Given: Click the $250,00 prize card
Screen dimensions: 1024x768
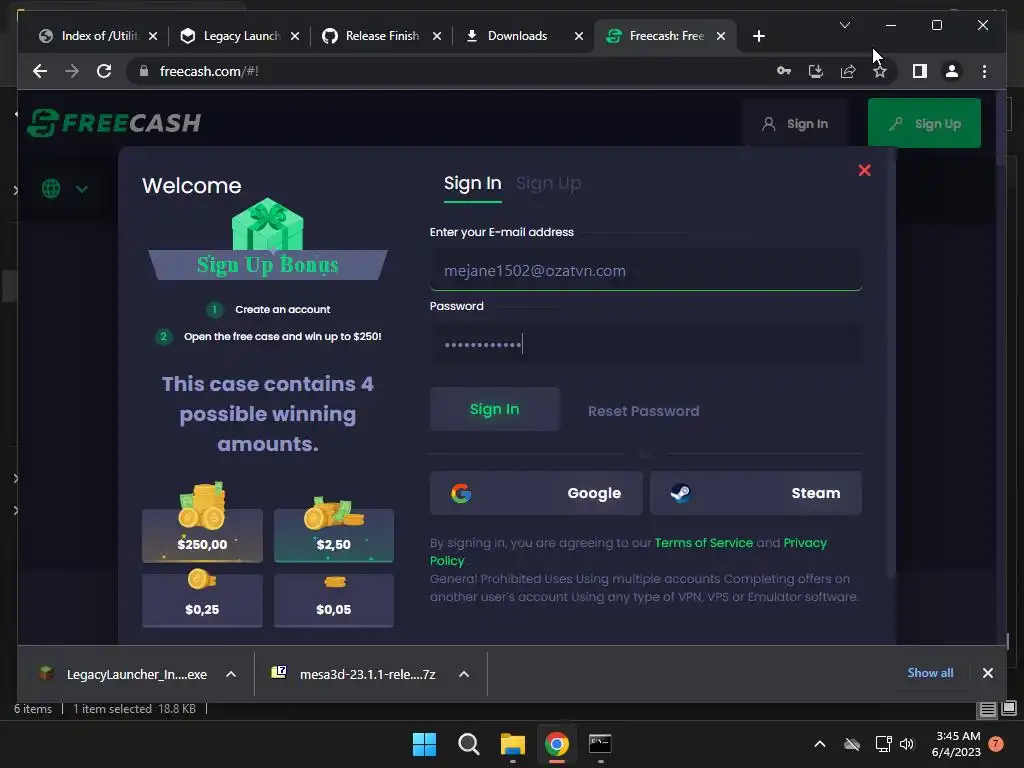Looking at the screenshot, I should click(202, 535).
